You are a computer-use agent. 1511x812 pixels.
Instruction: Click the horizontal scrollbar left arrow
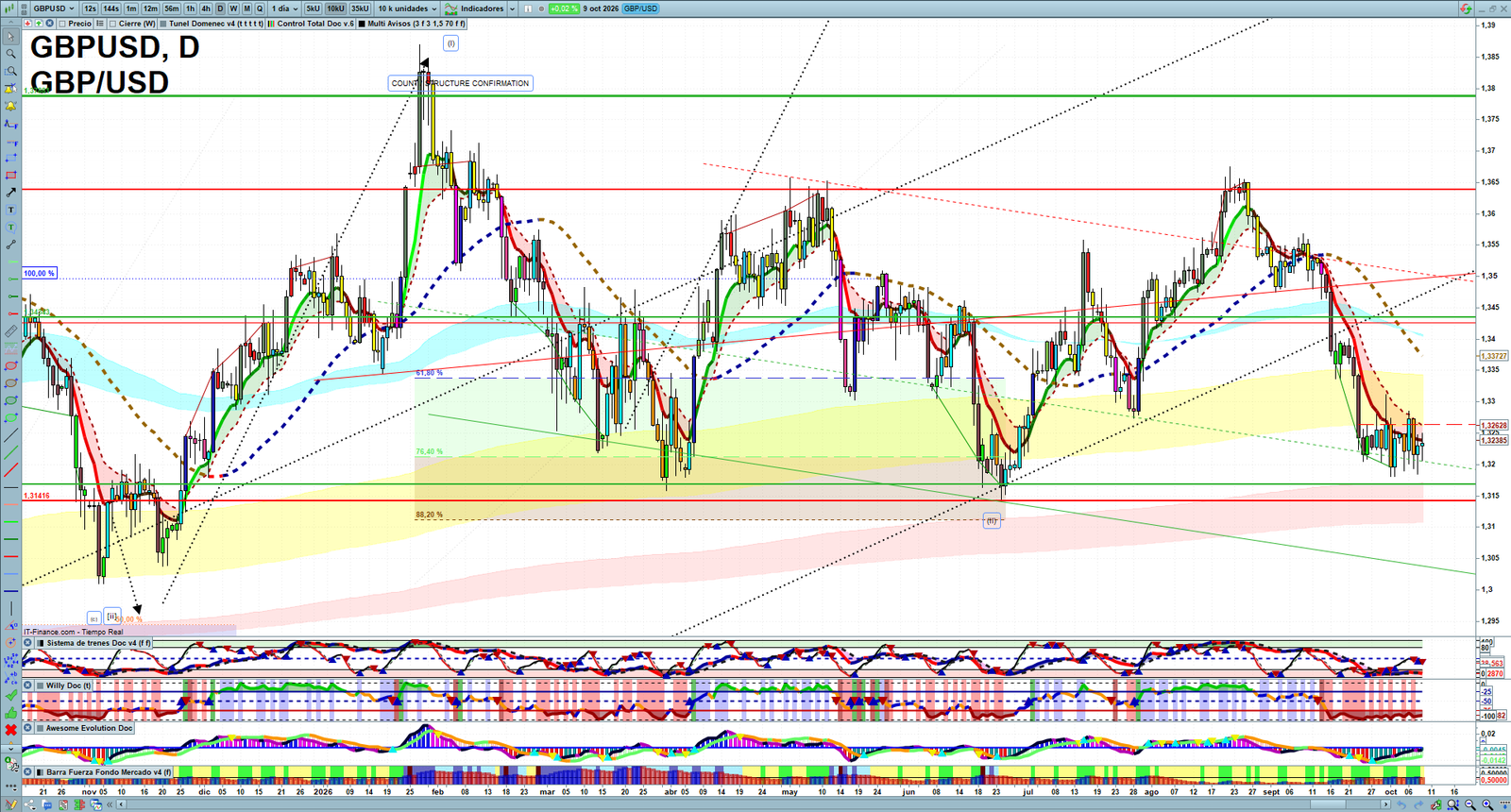[x=121, y=804]
